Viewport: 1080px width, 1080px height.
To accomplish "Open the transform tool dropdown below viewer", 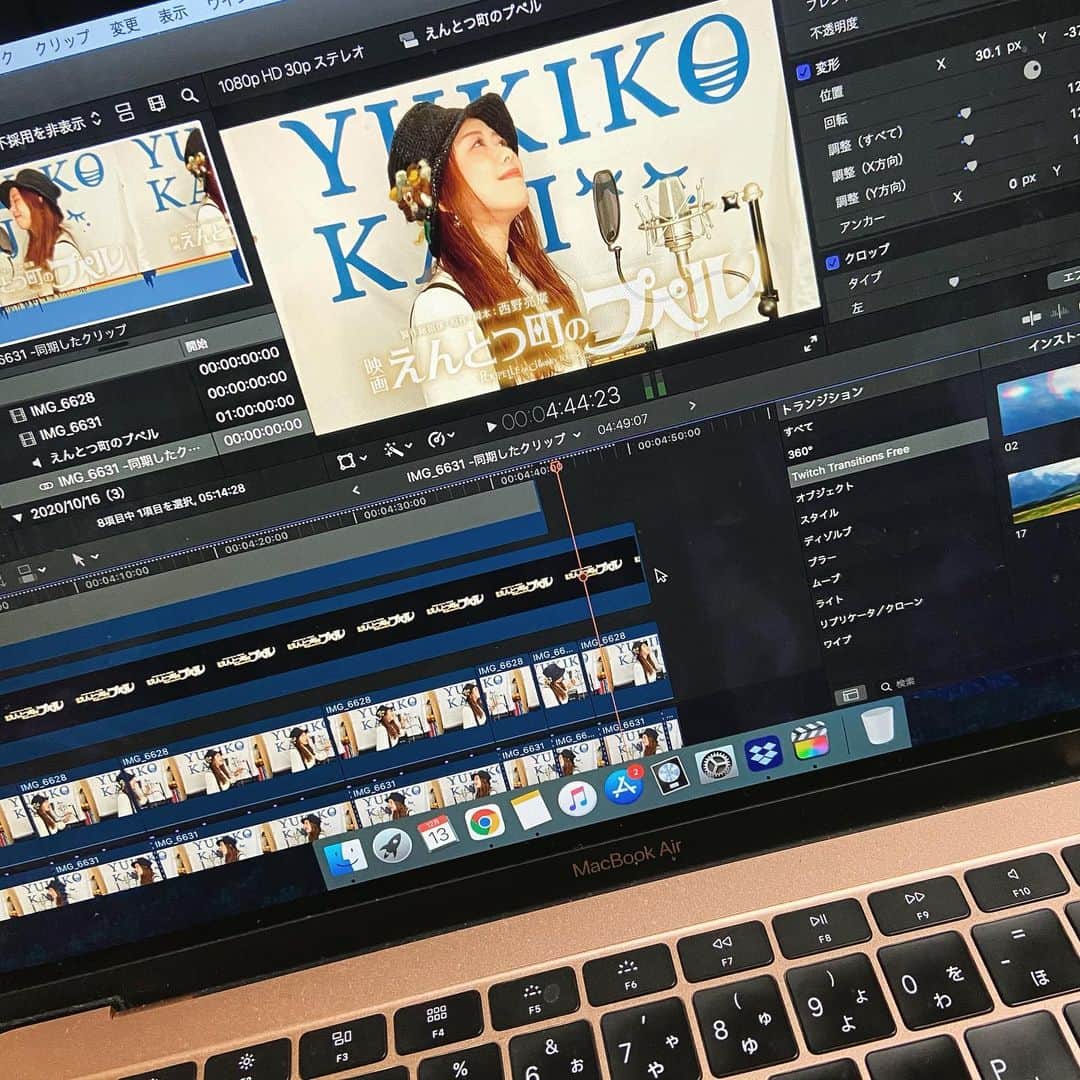I will (352, 460).
